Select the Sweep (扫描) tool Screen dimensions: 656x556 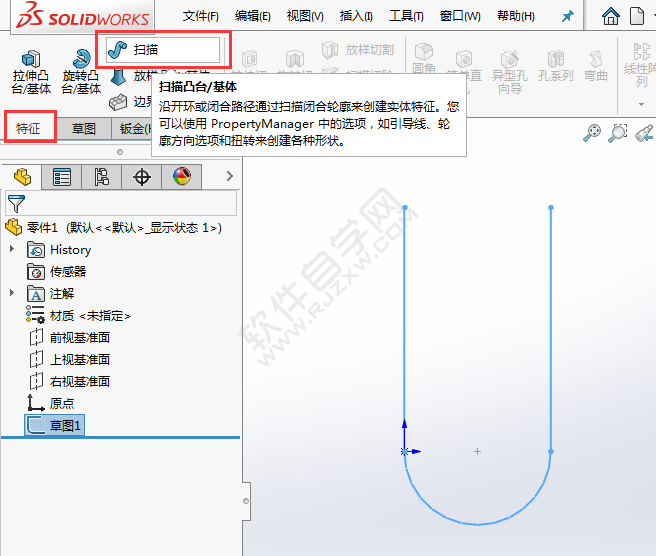tap(163, 50)
